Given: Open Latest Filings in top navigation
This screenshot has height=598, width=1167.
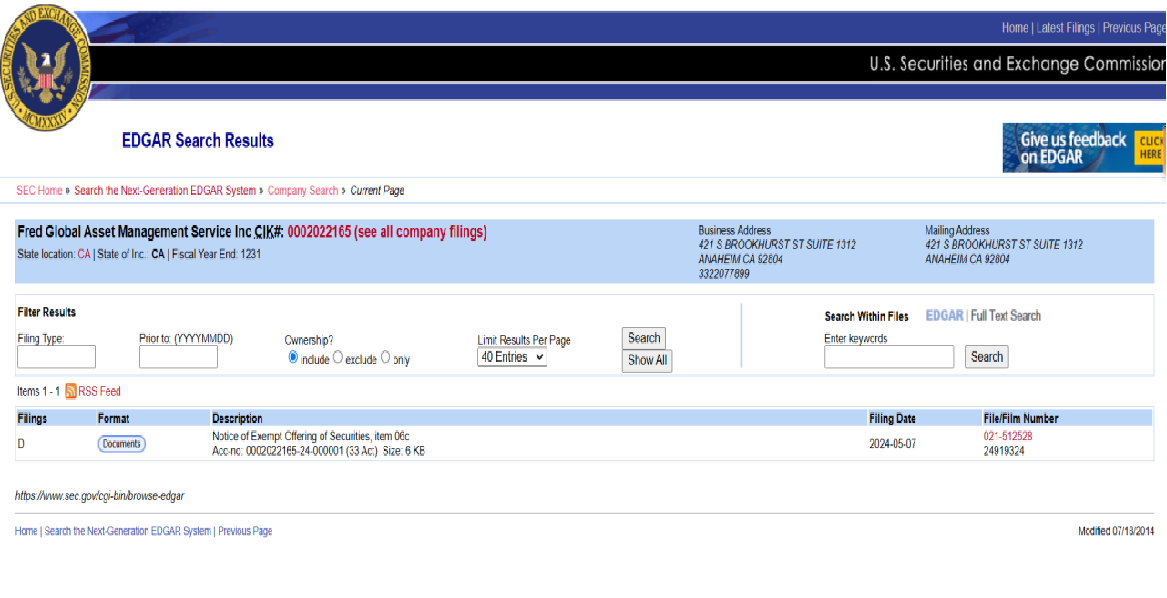Looking at the screenshot, I should [x=1065, y=28].
